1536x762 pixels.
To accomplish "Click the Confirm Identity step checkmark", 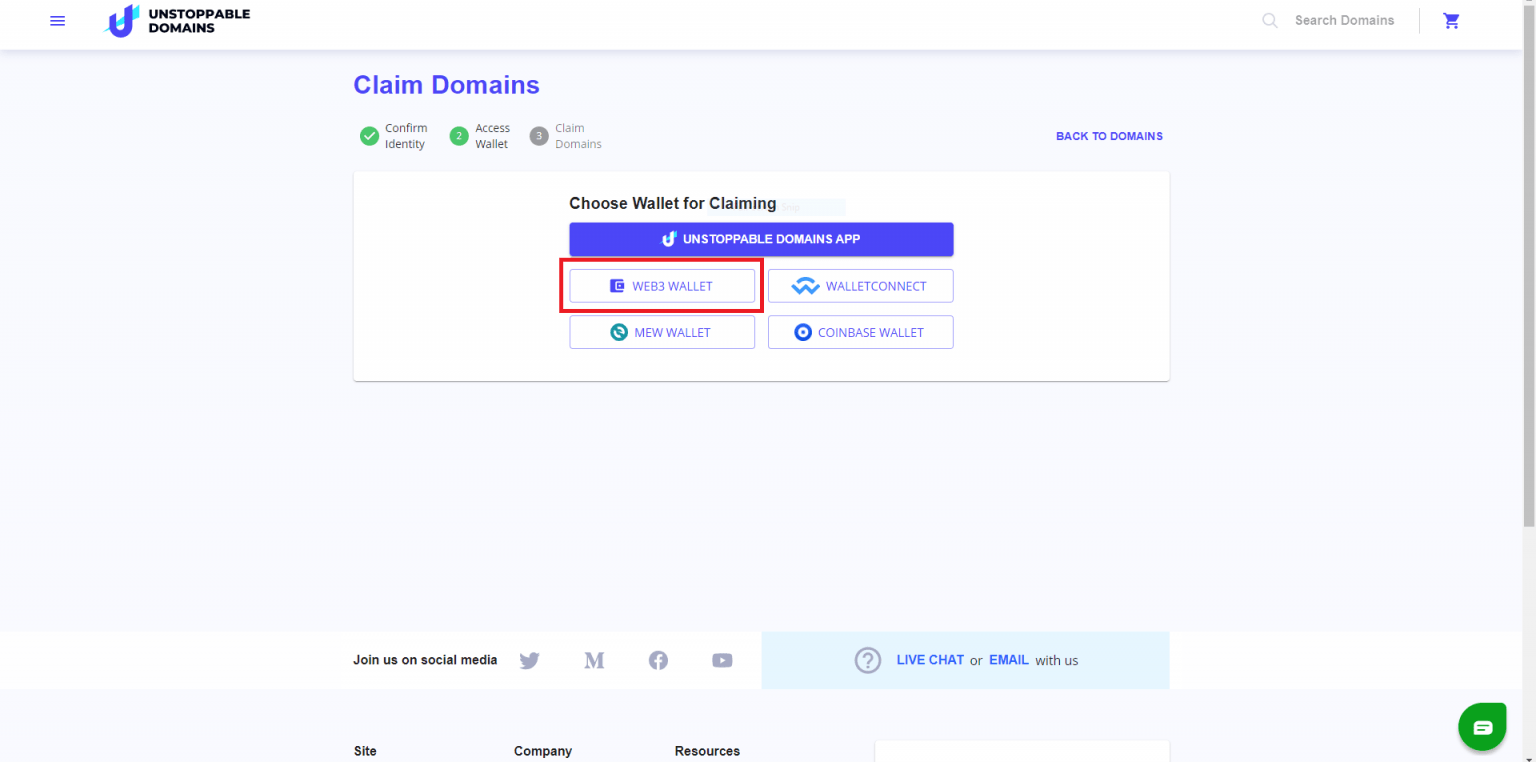I will click(x=369, y=136).
